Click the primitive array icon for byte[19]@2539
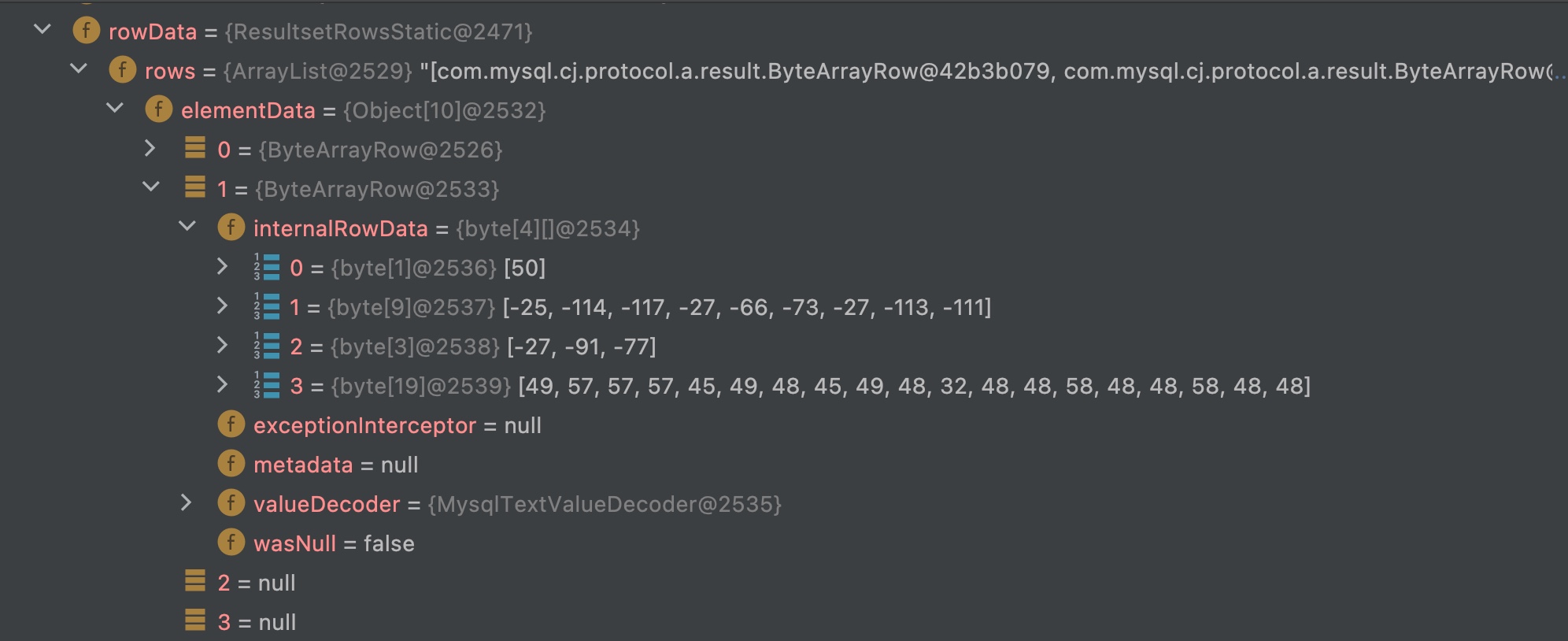 click(266, 385)
